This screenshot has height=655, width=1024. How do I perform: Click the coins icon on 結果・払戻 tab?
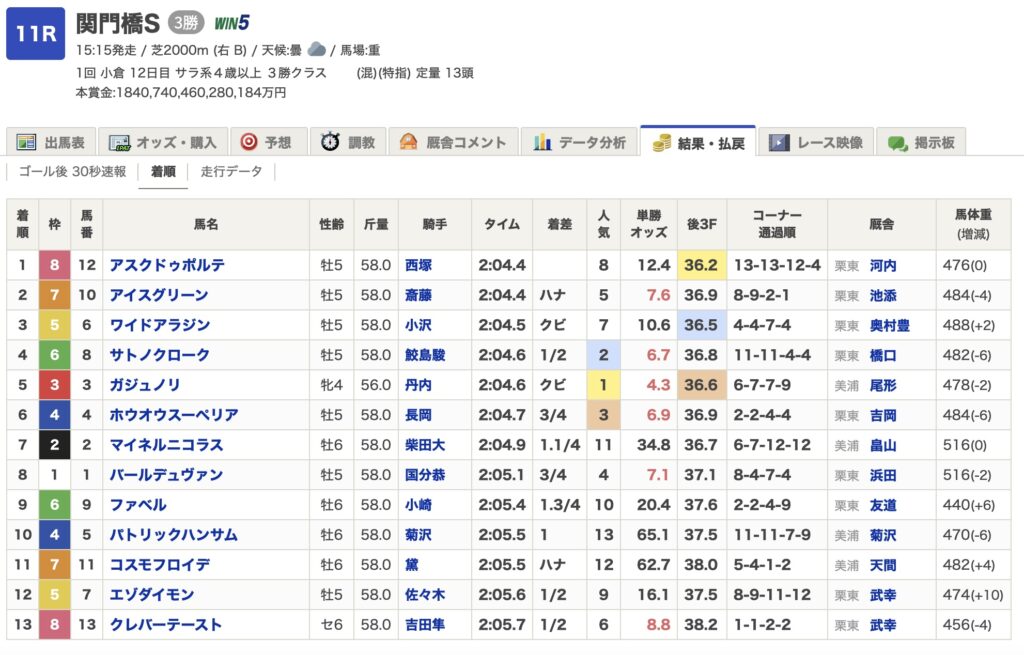click(661, 142)
